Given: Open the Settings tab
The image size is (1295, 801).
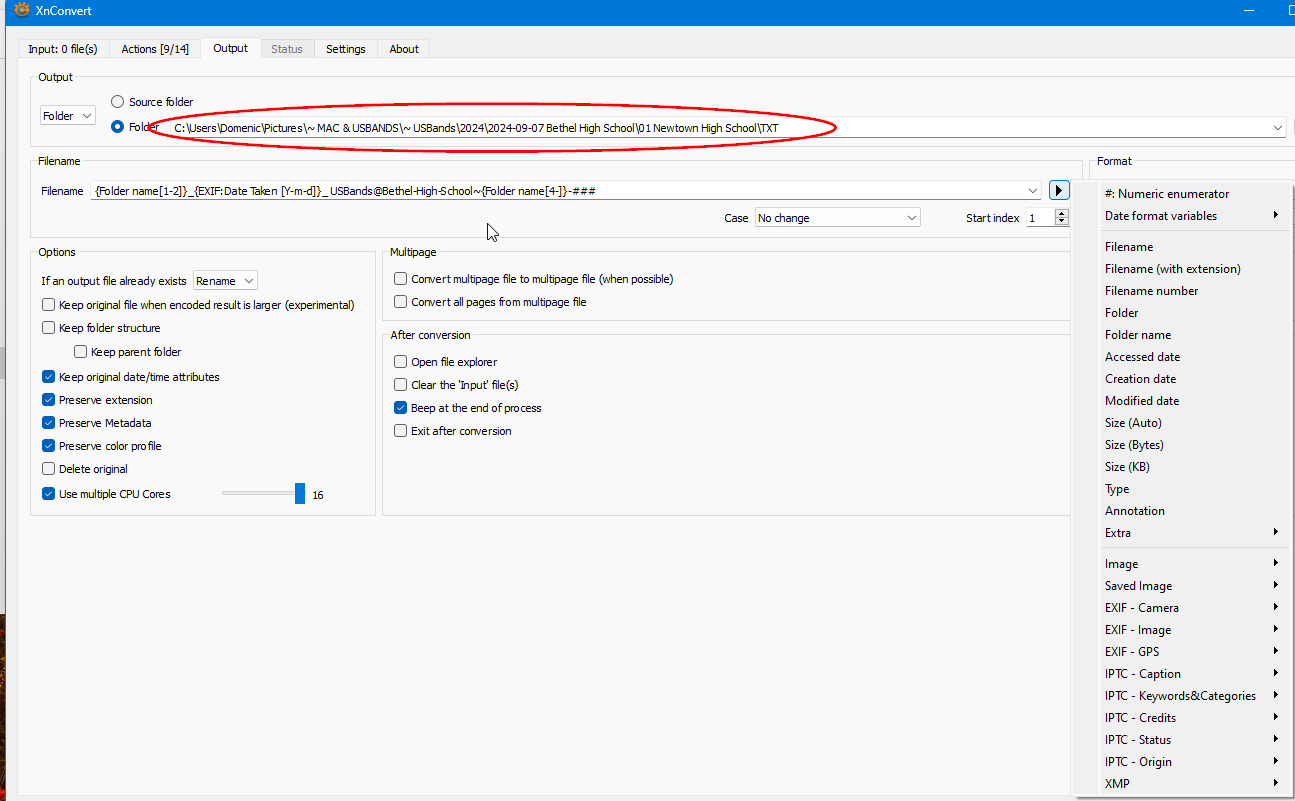Looking at the screenshot, I should [x=346, y=49].
